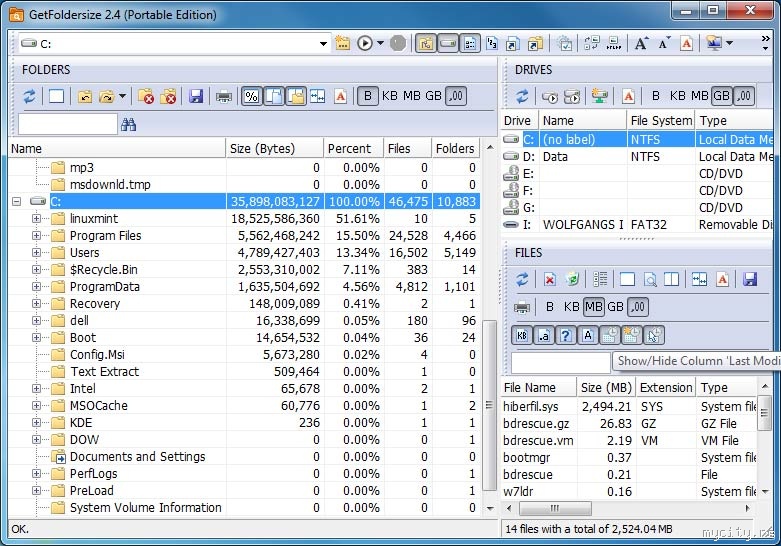This screenshot has height=546, width=781.
Task: Switch FOLDERS size unit to MB
Action: pos(411,96)
